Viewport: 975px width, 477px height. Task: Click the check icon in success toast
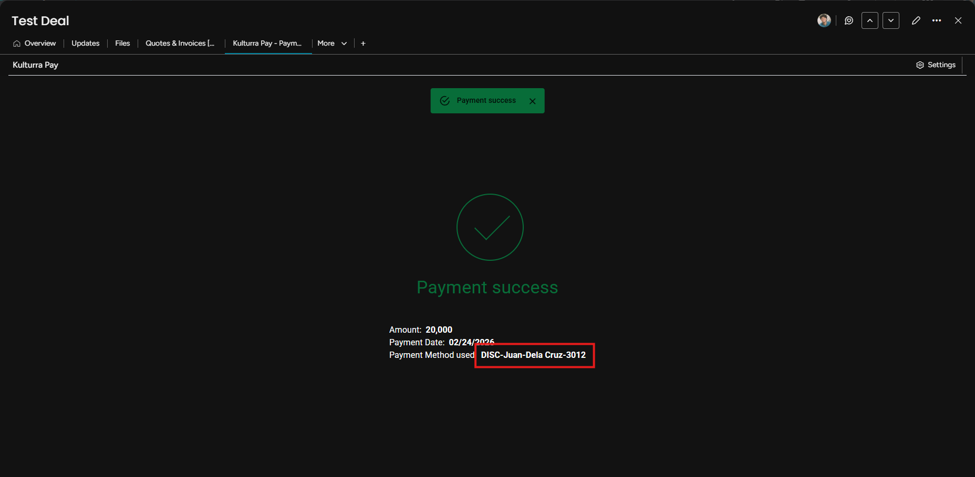point(445,101)
